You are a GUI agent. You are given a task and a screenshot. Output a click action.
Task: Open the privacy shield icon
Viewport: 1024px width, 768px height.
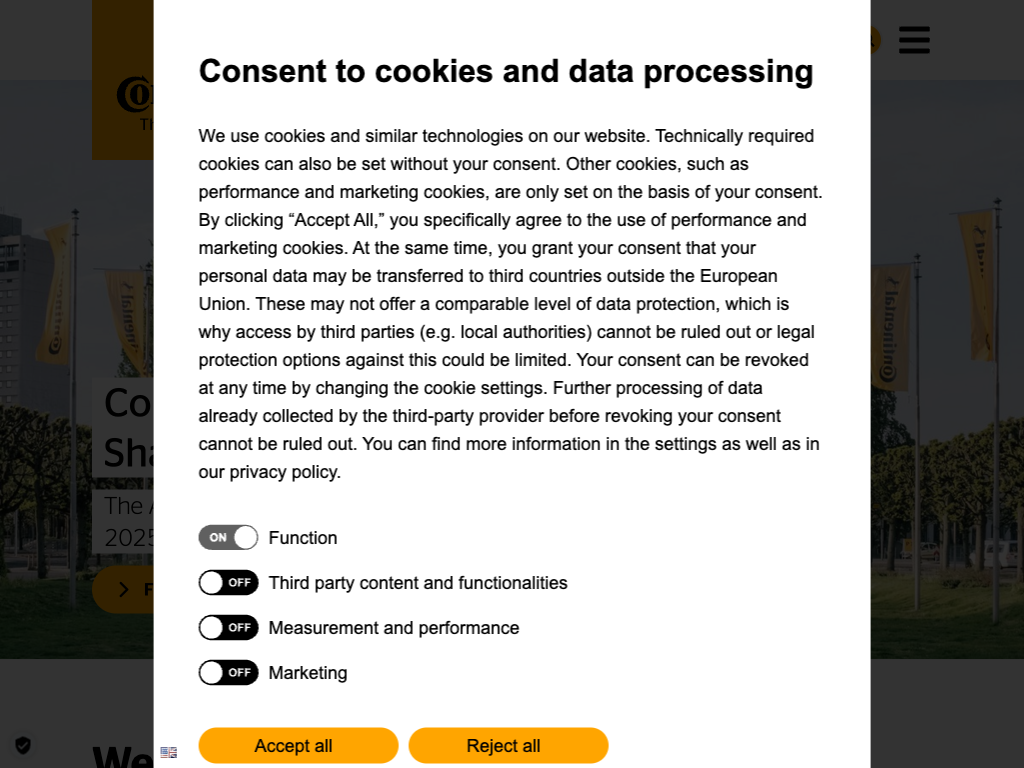[23, 745]
